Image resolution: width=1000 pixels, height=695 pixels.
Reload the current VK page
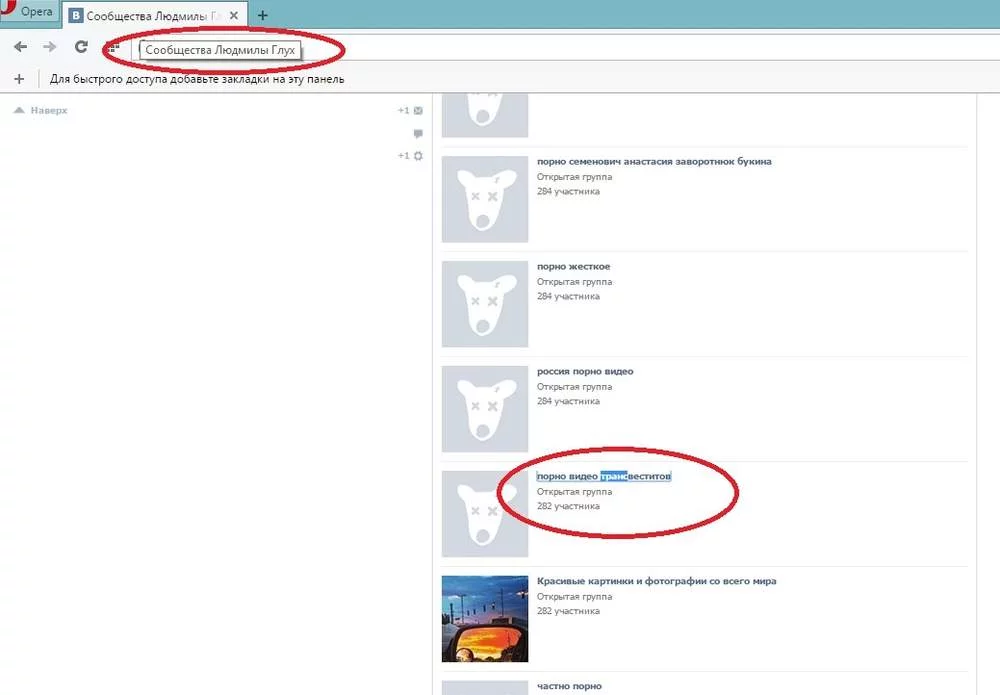[x=81, y=46]
